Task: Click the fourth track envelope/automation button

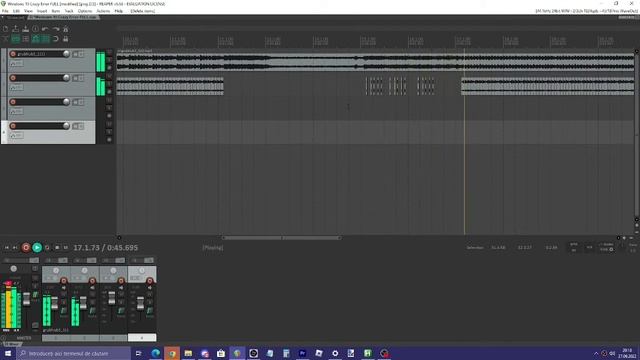Action: pos(16,136)
